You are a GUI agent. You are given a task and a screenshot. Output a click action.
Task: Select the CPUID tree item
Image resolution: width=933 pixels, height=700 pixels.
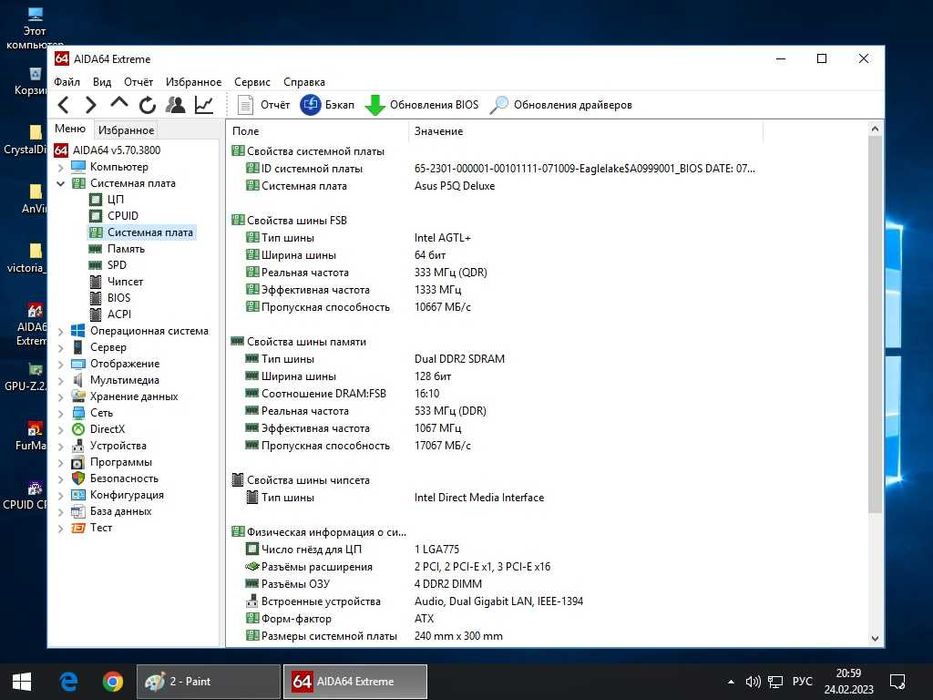113,215
